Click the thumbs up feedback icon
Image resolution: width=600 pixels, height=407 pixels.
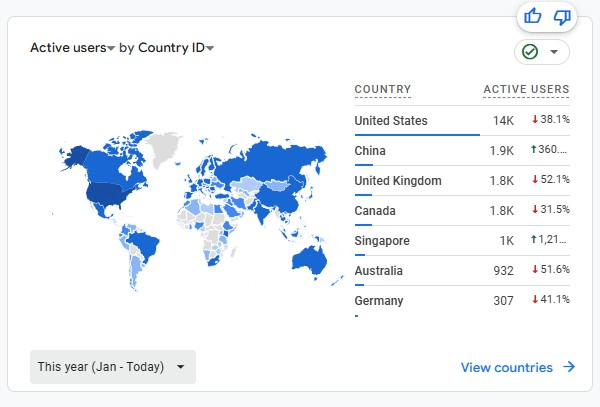coord(533,16)
